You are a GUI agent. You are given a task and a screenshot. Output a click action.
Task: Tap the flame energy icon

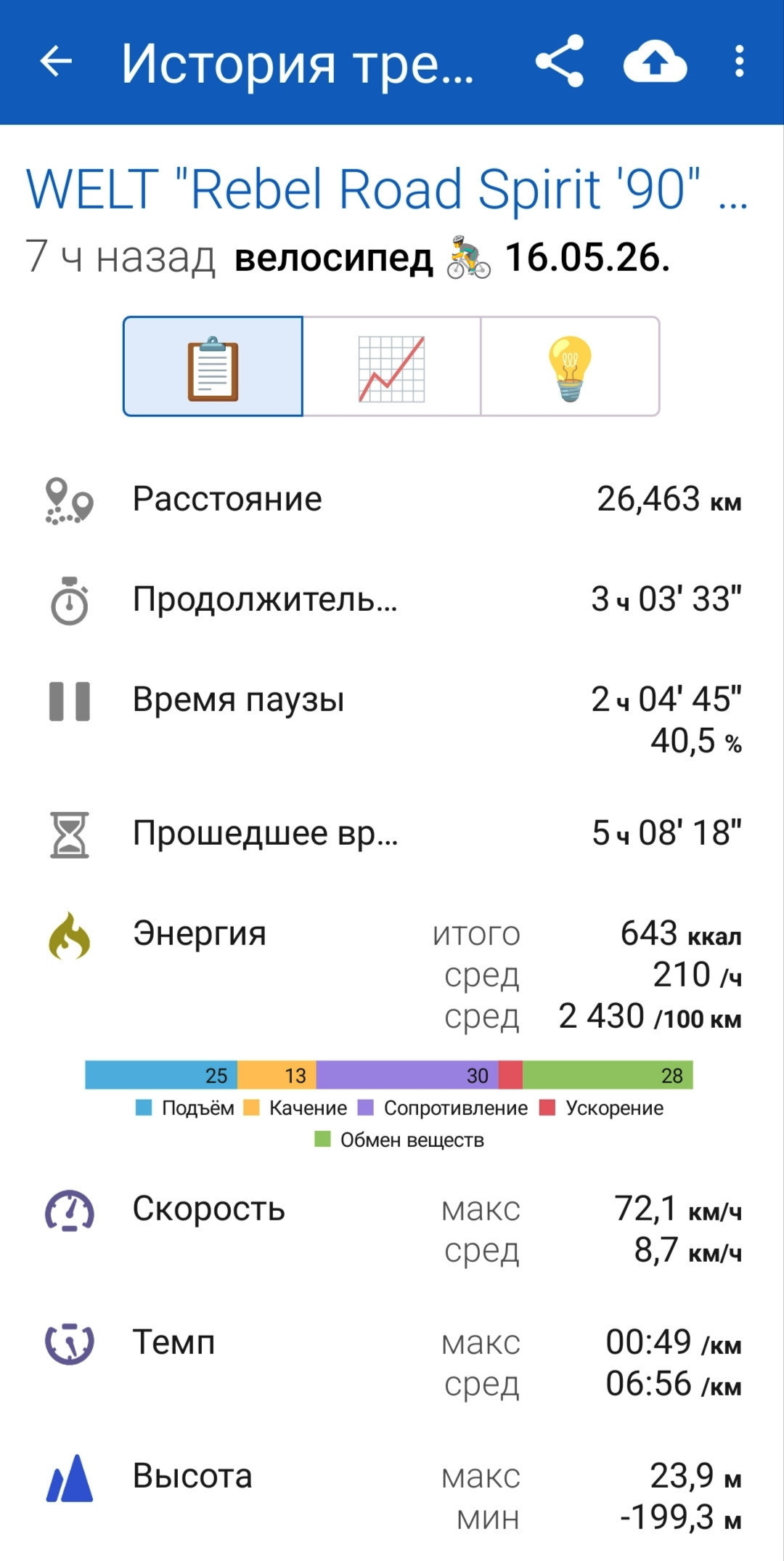coord(69,936)
